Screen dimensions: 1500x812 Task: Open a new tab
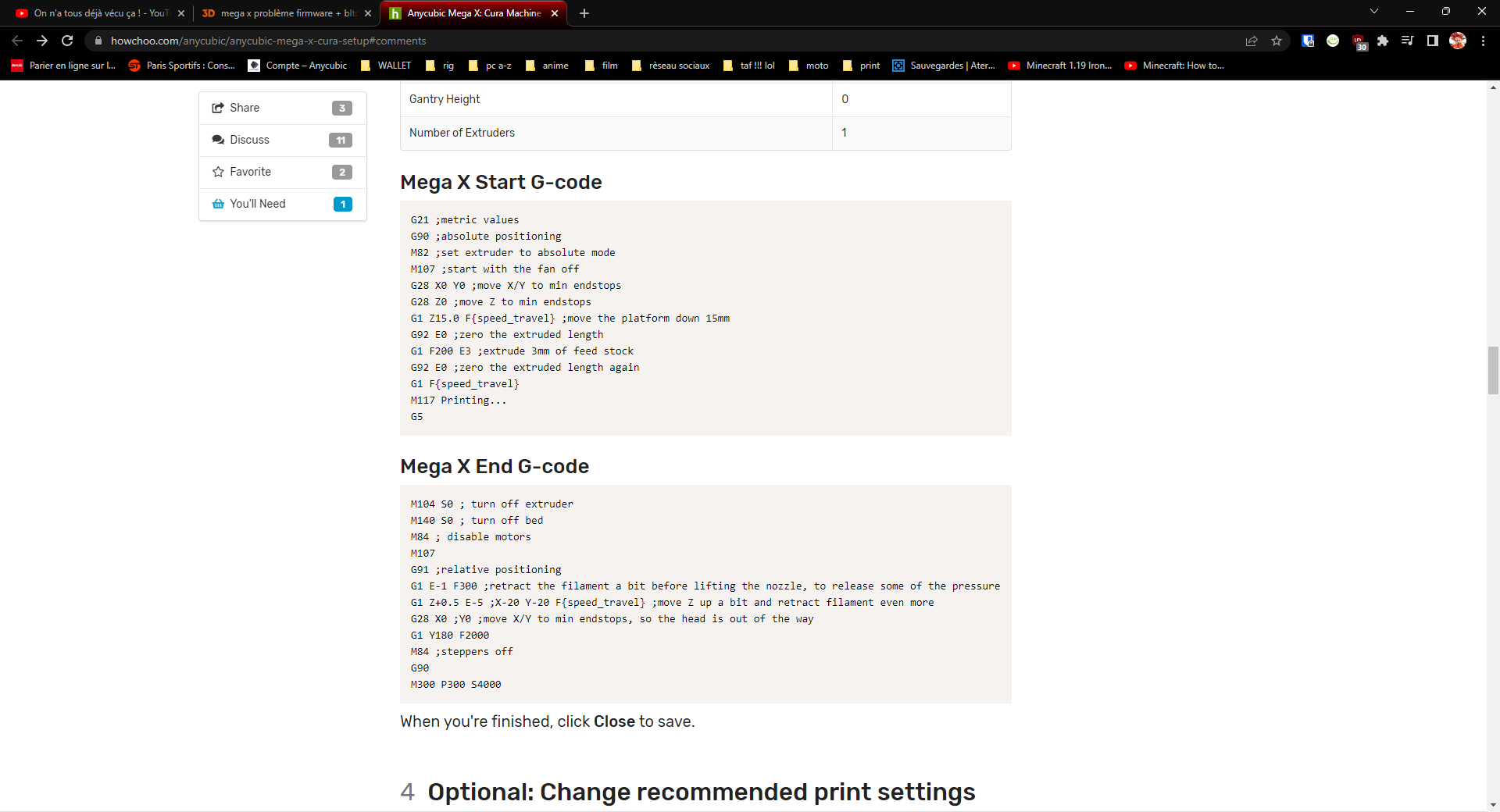click(x=584, y=13)
